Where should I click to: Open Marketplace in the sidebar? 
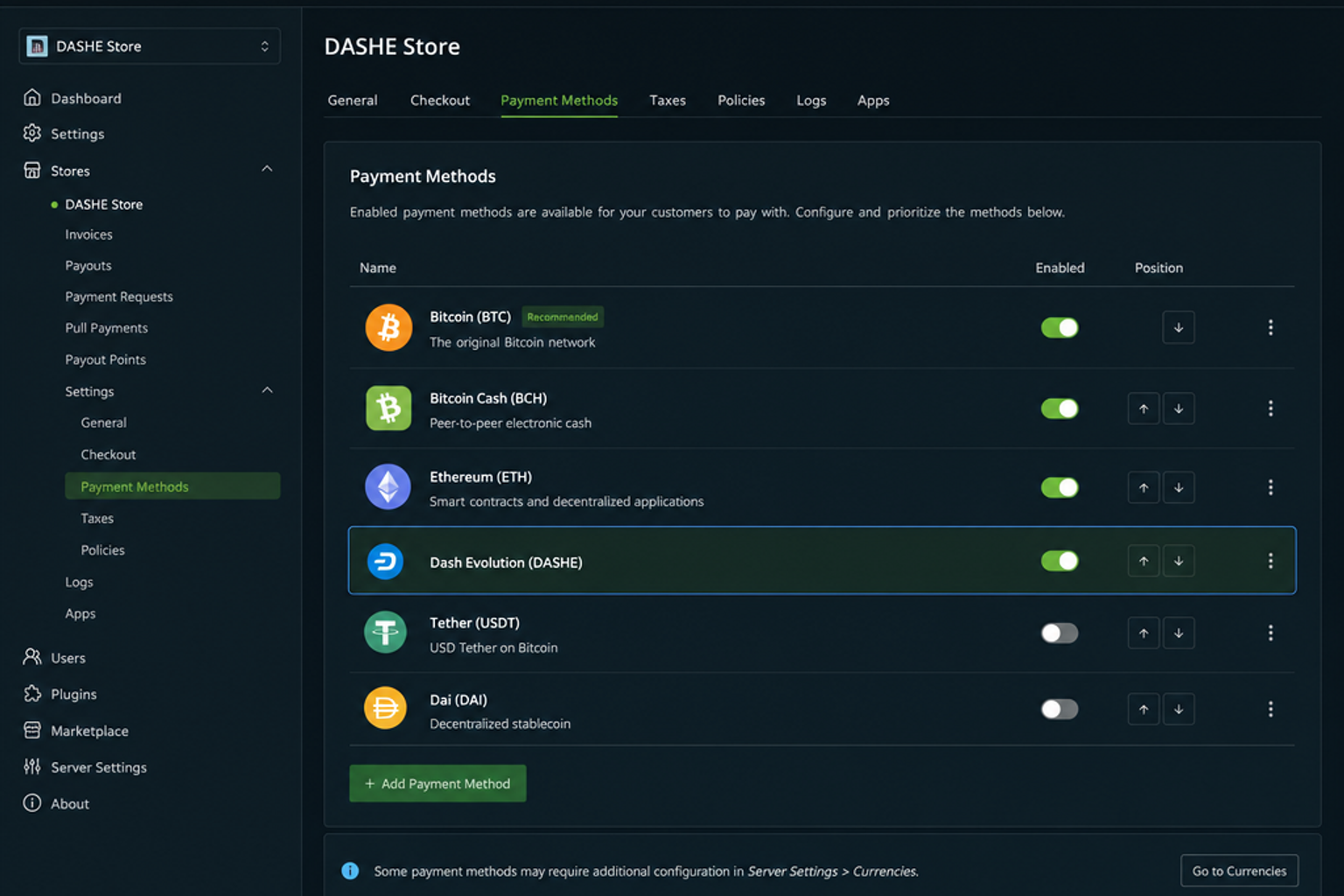click(x=76, y=731)
